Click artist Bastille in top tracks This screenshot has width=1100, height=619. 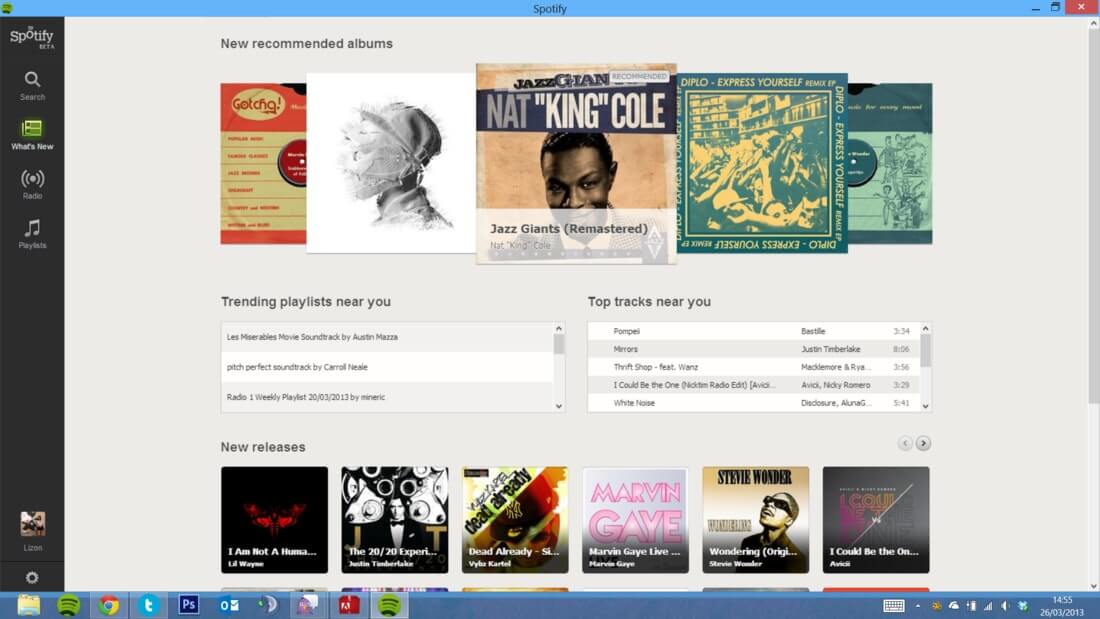(813, 331)
